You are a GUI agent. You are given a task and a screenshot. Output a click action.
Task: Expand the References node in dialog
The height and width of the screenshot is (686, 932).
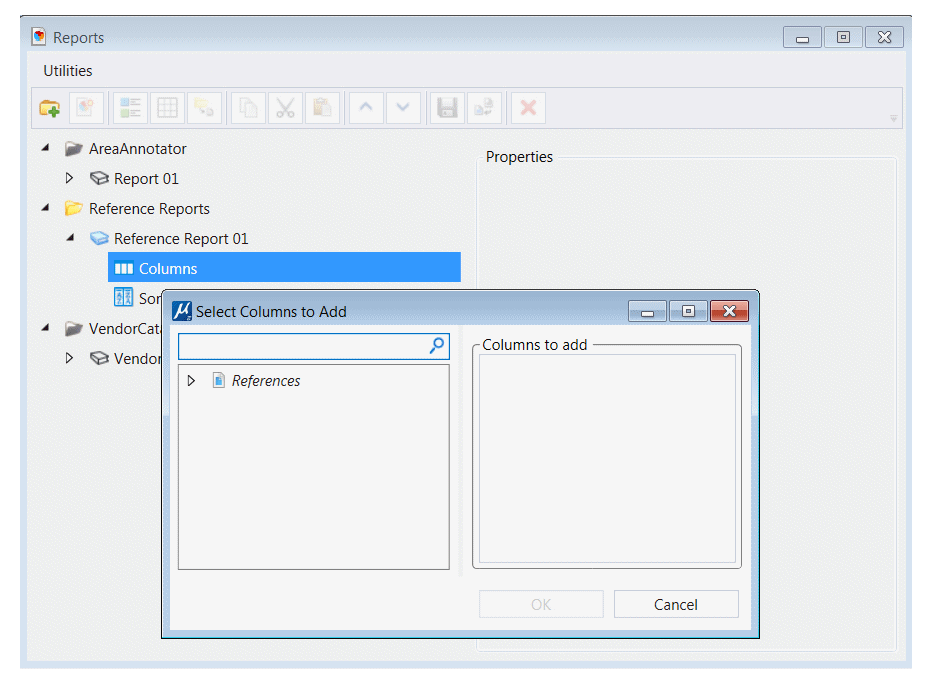click(x=191, y=380)
